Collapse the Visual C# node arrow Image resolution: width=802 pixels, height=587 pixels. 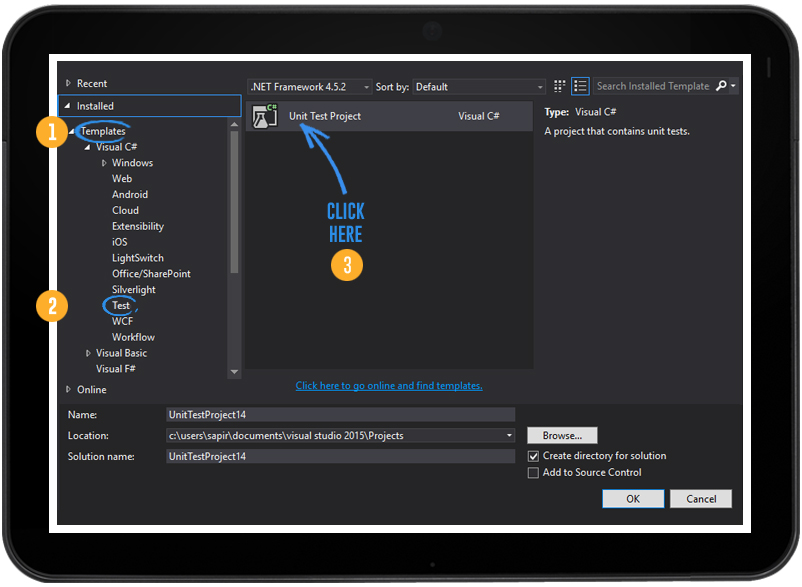pos(87,147)
